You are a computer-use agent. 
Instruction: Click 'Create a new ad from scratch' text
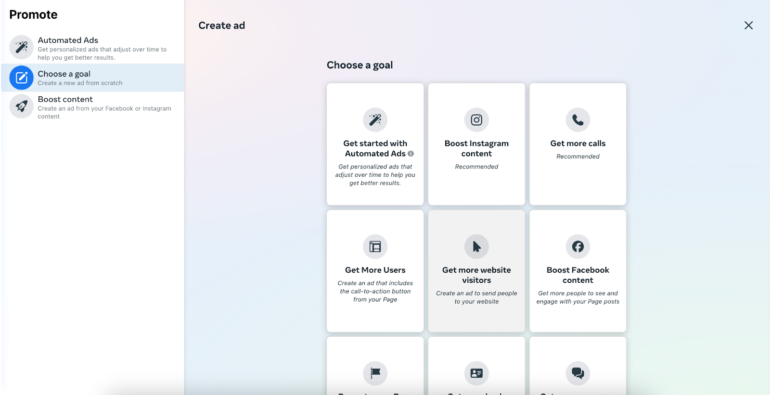coord(80,83)
